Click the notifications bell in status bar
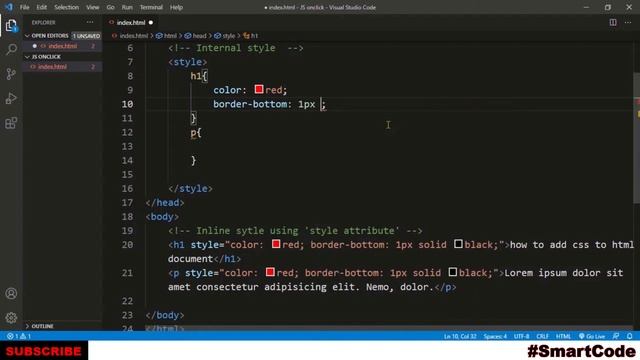640x360 pixels. [x=630, y=336]
